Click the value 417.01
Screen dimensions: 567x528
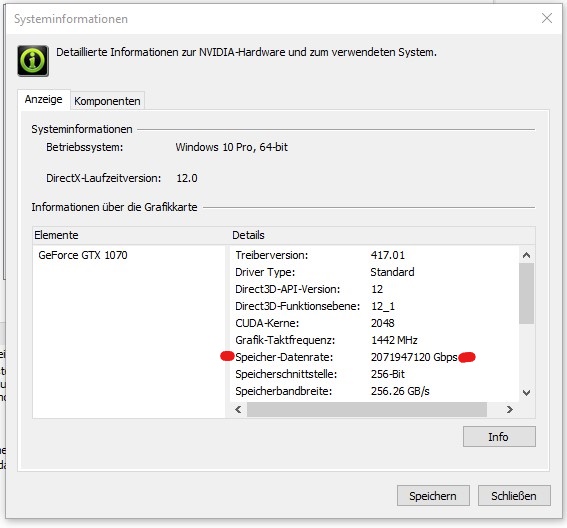[x=388, y=255]
